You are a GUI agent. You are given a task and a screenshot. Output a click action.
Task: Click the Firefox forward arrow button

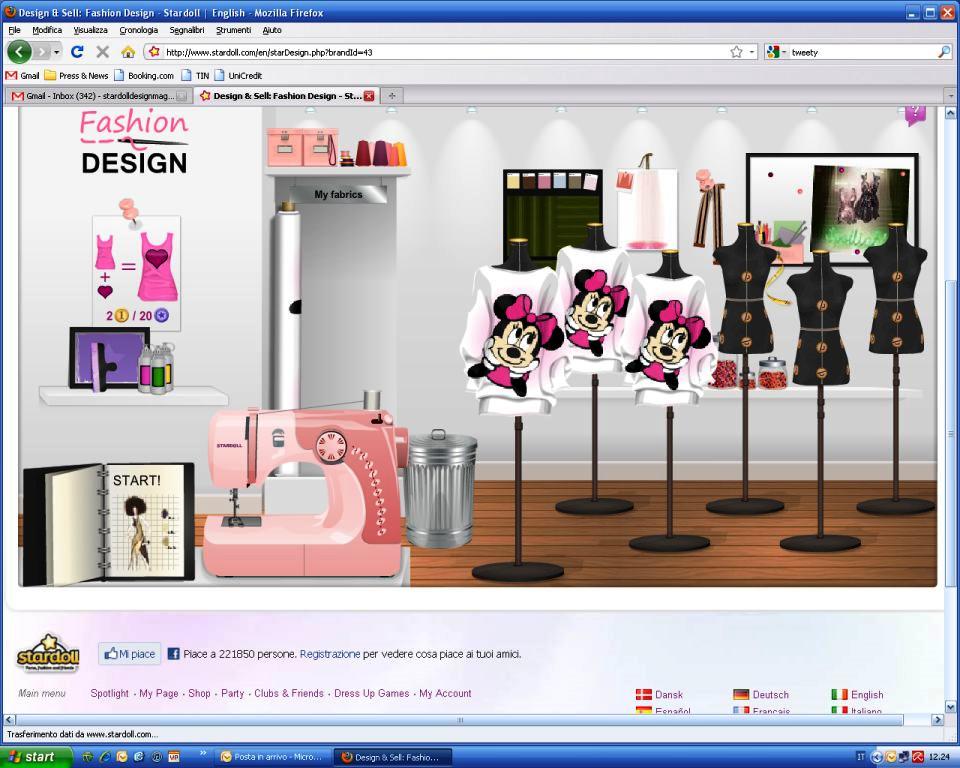[41, 52]
